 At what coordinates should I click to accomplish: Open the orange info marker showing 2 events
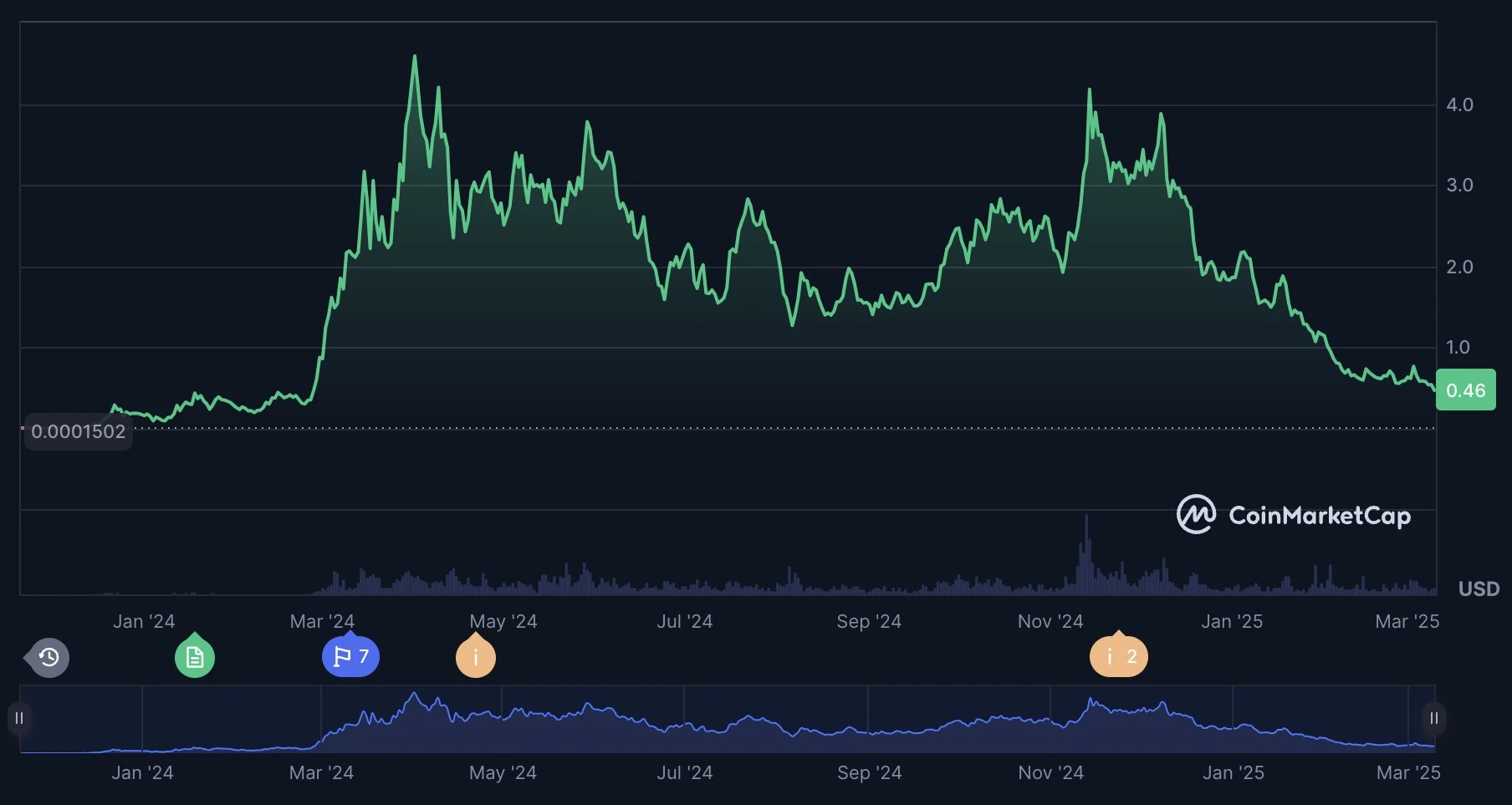1118,657
